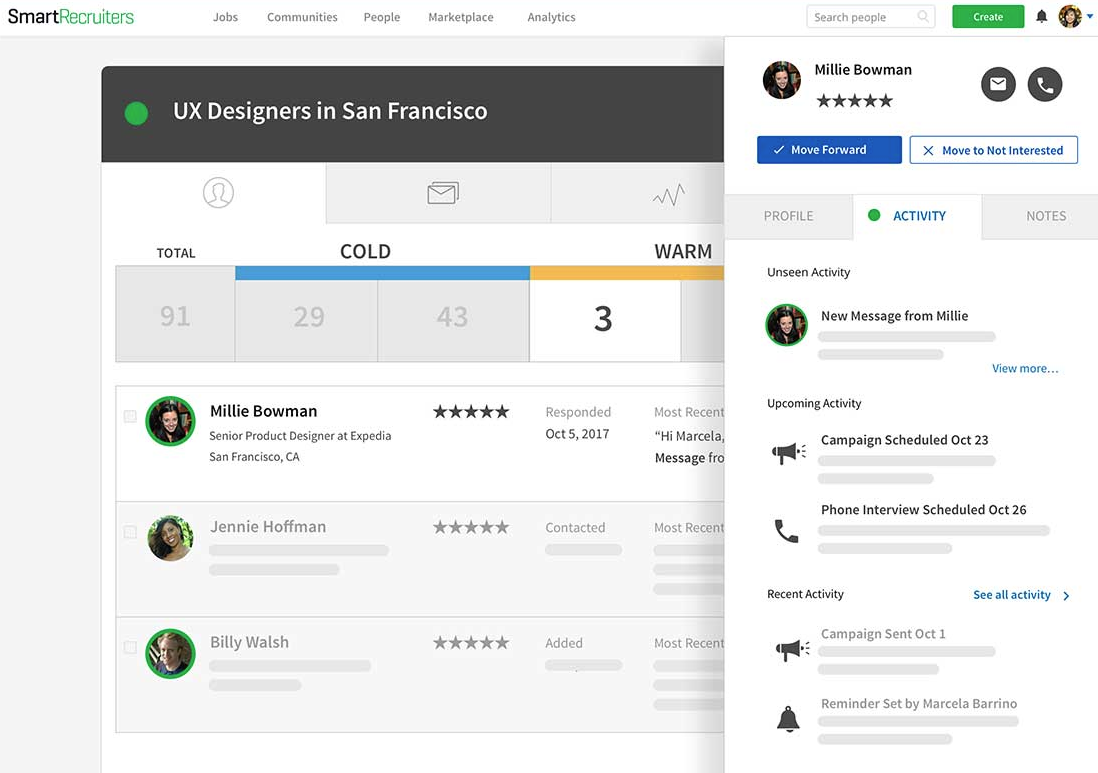Click megaphone icon for Campaign Scheduled Oct 23
The image size is (1098, 773).
(788, 452)
